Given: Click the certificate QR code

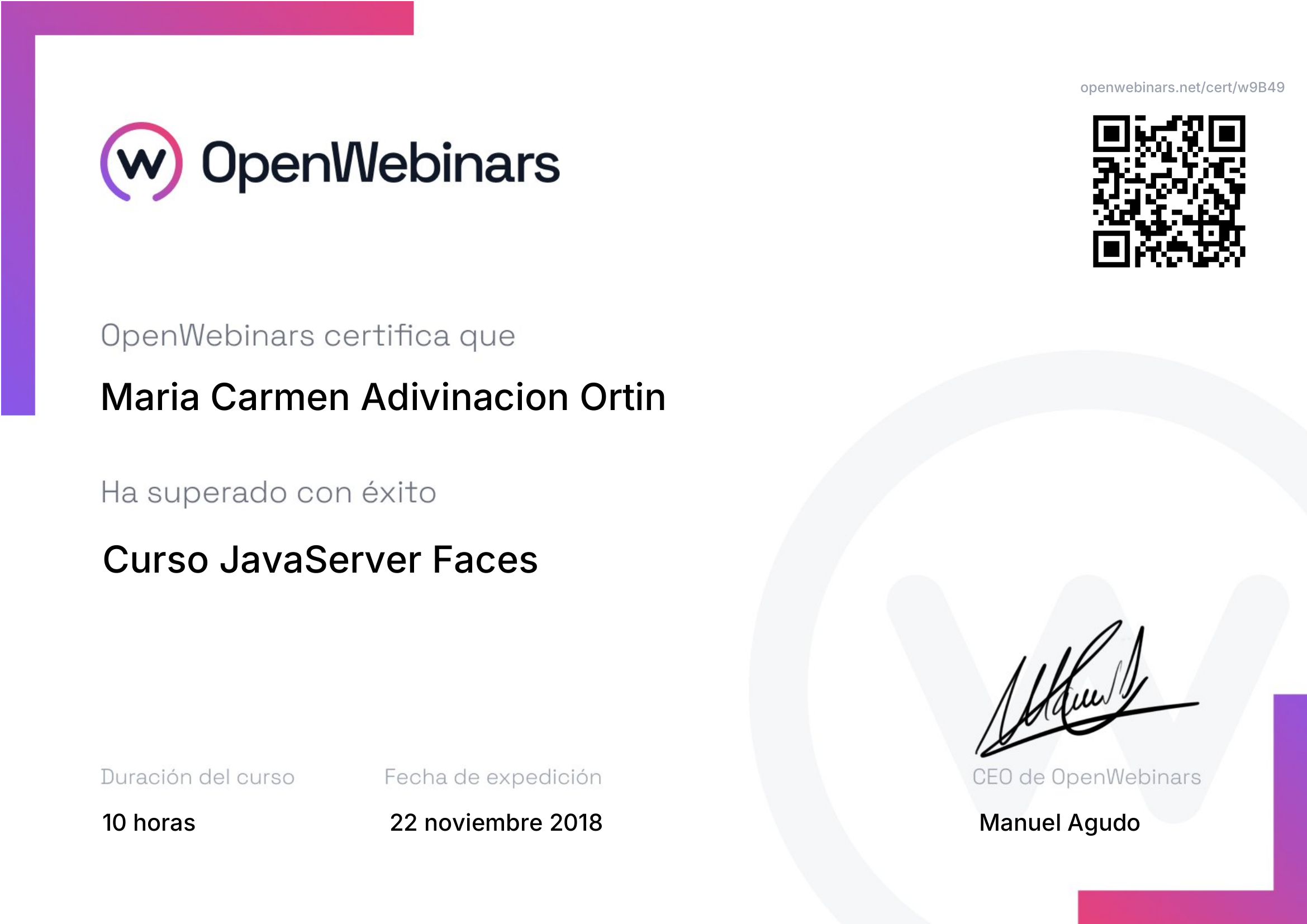Looking at the screenshot, I should point(1168,191).
